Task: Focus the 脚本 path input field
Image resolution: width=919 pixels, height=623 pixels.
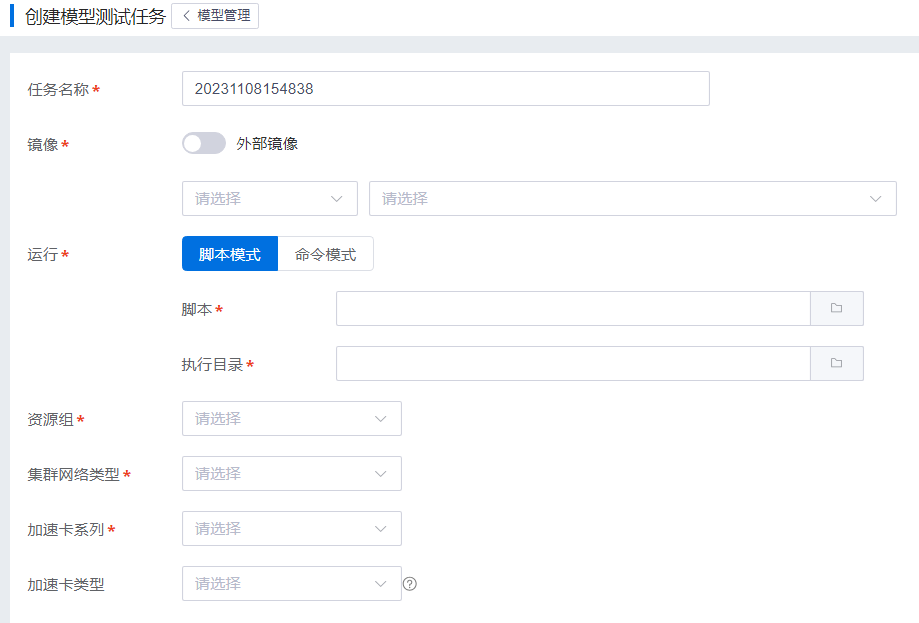Action: click(572, 309)
